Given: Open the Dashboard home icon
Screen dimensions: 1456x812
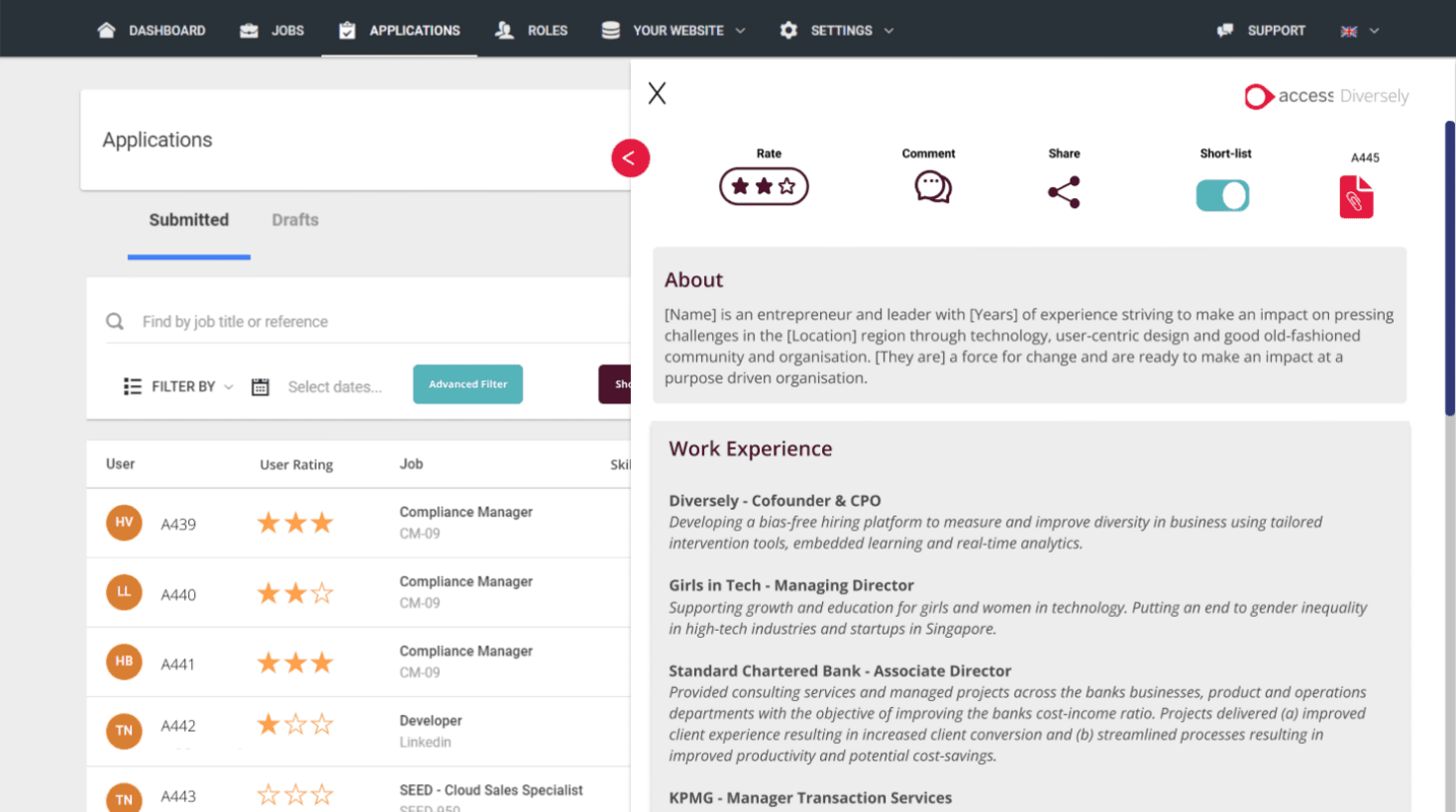Looking at the screenshot, I should coord(106,30).
